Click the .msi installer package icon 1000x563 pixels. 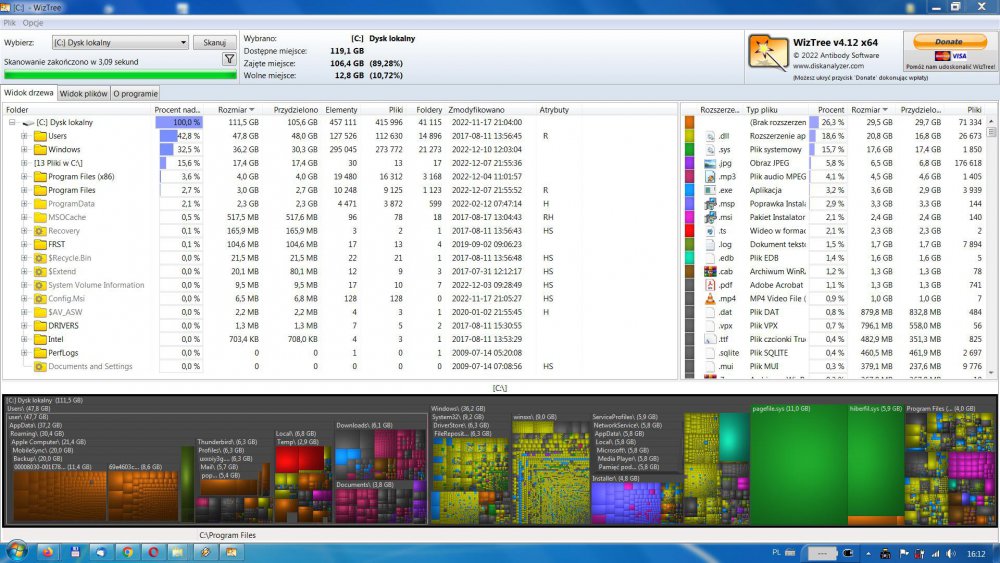click(x=710, y=217)
